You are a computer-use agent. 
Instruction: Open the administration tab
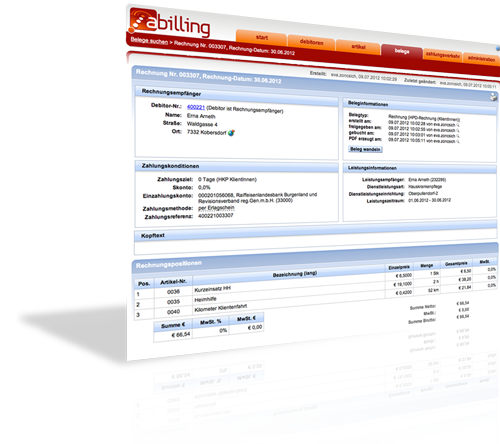point(481,59)
